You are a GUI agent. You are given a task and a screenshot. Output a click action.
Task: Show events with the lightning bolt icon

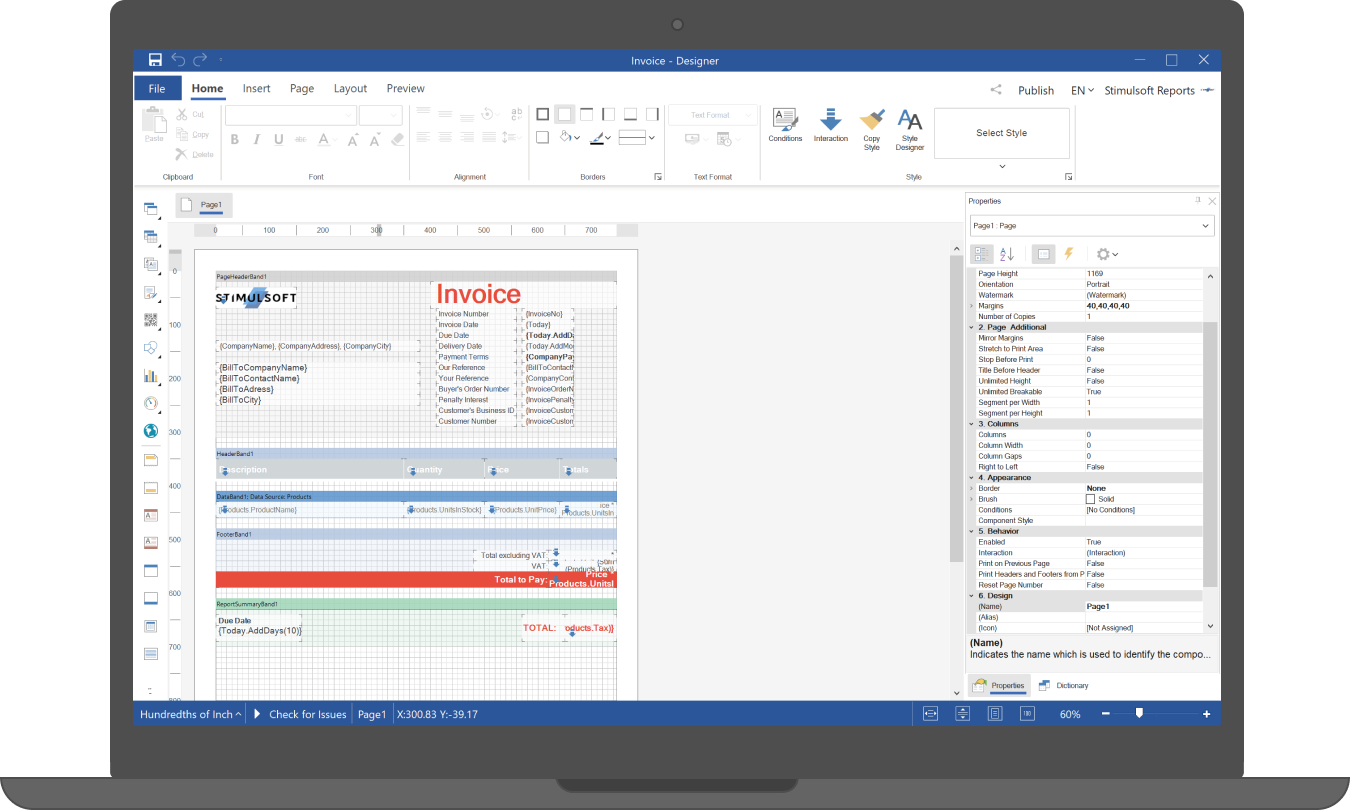1068,254
